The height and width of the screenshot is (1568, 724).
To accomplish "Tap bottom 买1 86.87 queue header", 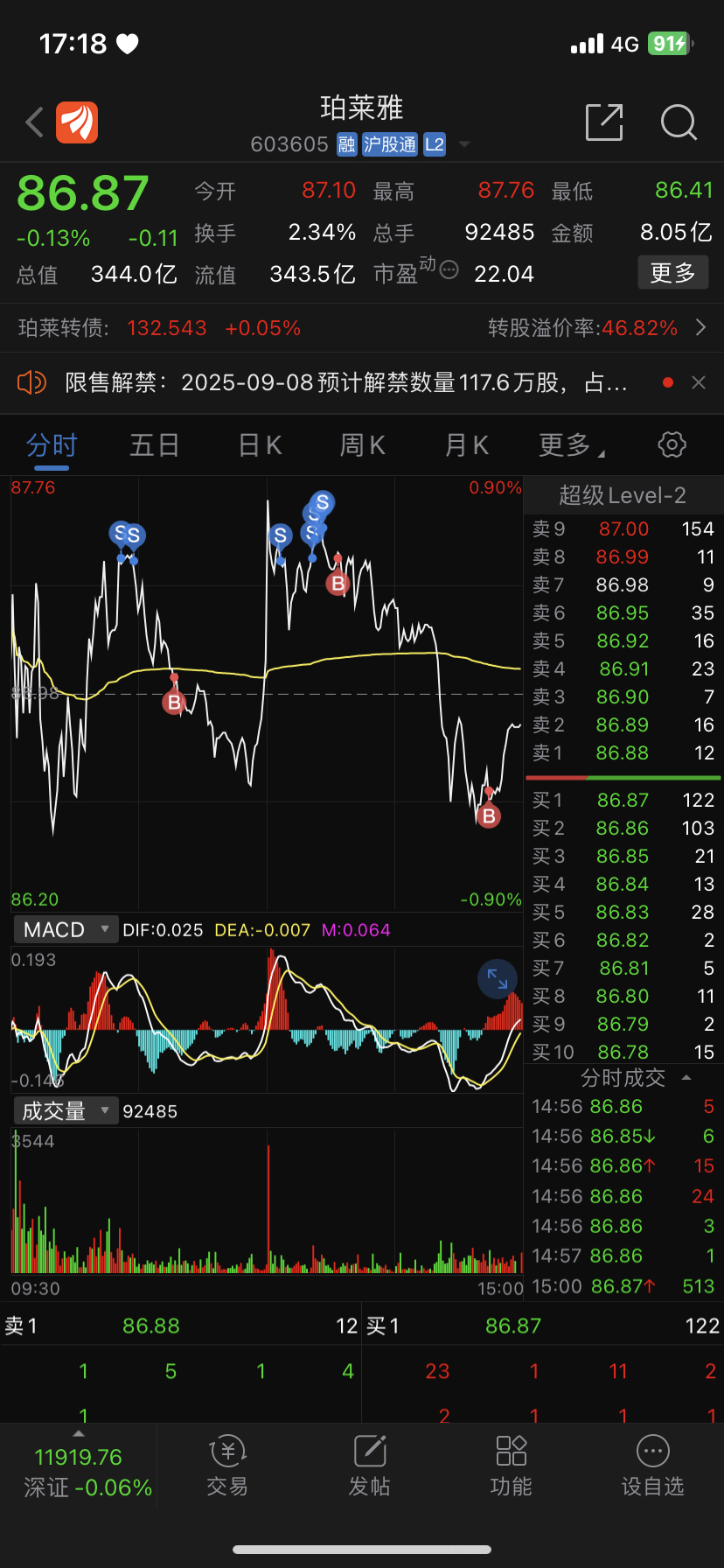I will (543, 1326).
